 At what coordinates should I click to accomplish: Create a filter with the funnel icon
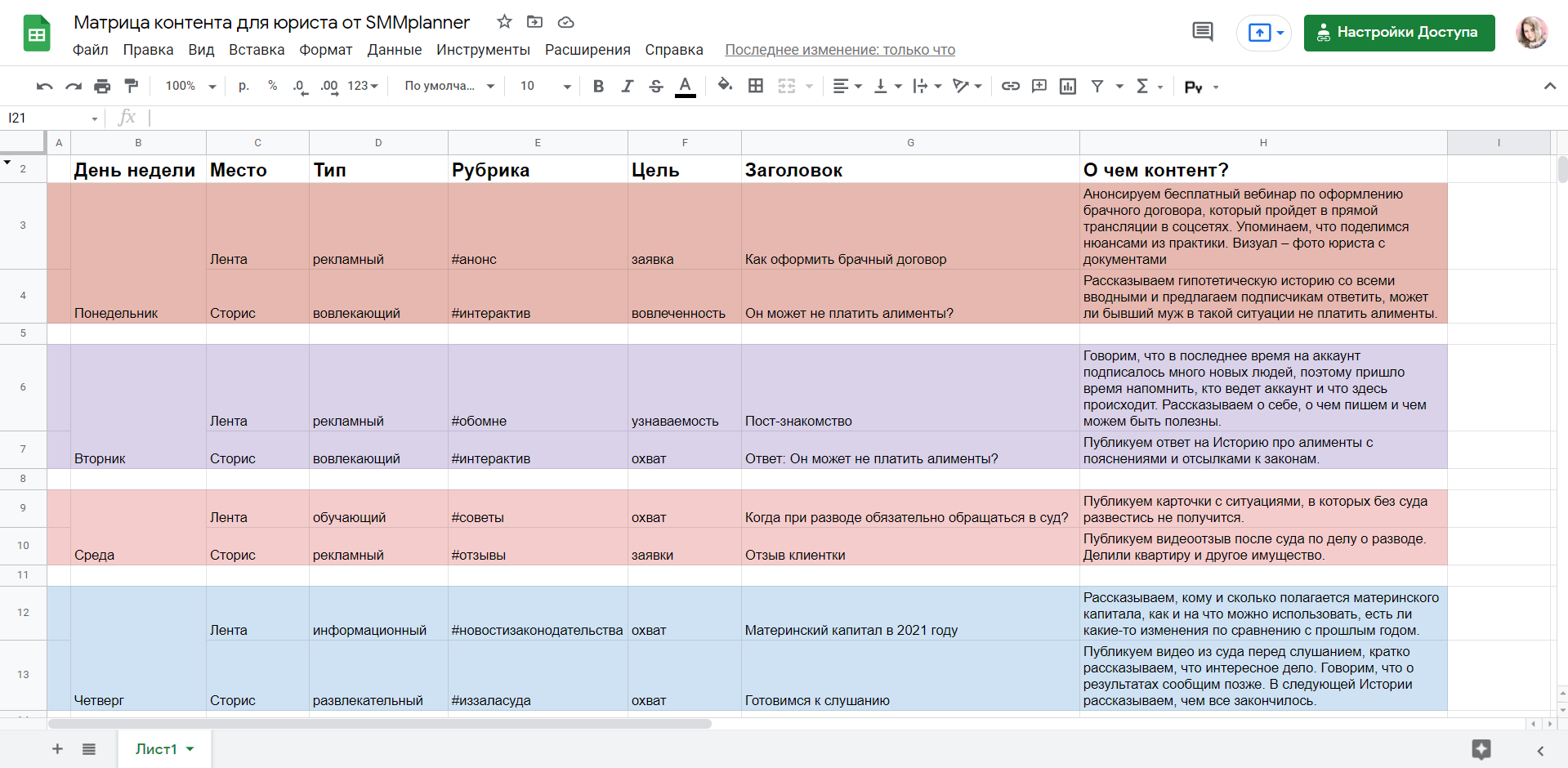coord(1097,86)
